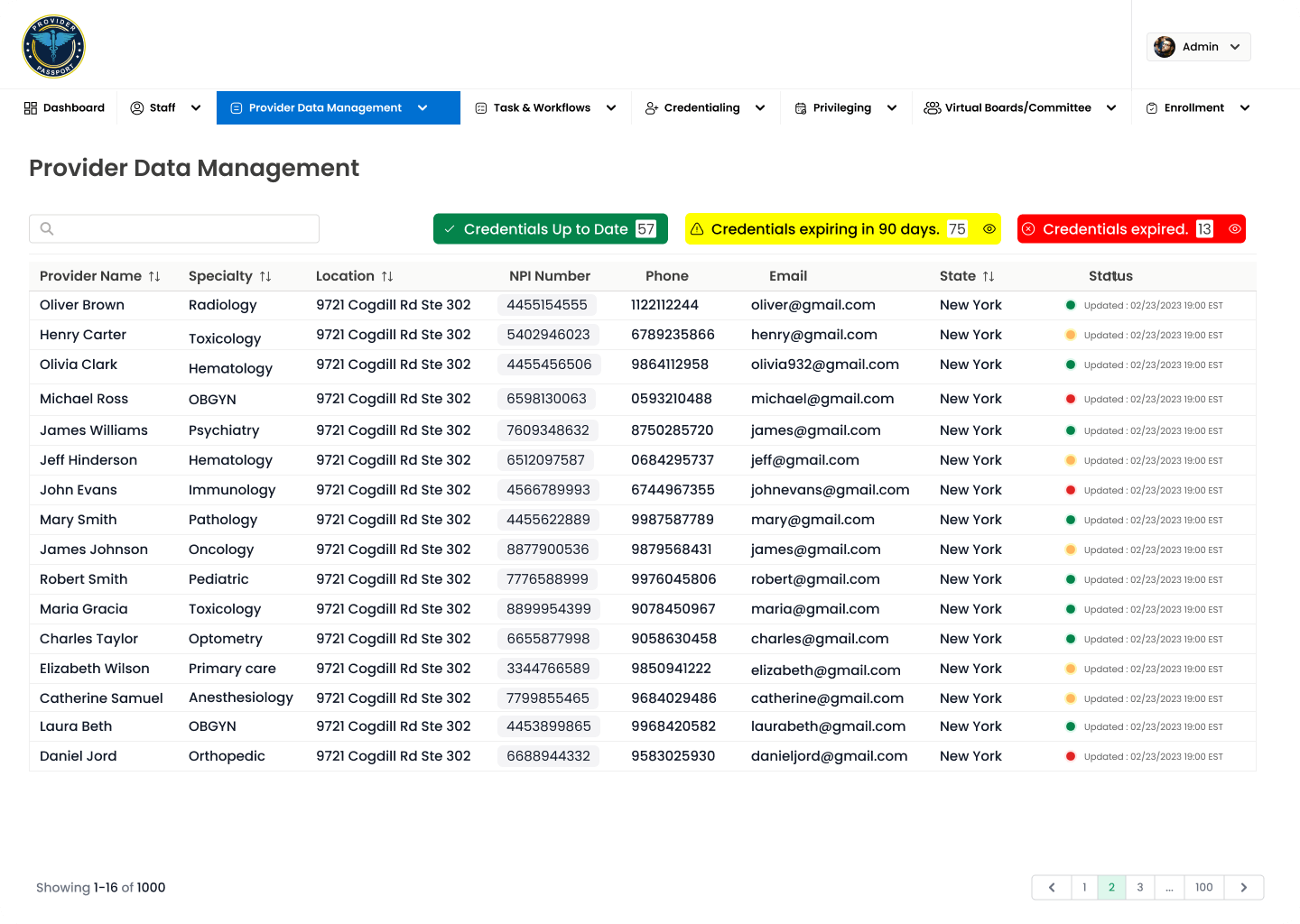Go to next page arrow
Viewport: 1300px width, 924px height.
pyautogui.click(x=1243, y=887)
